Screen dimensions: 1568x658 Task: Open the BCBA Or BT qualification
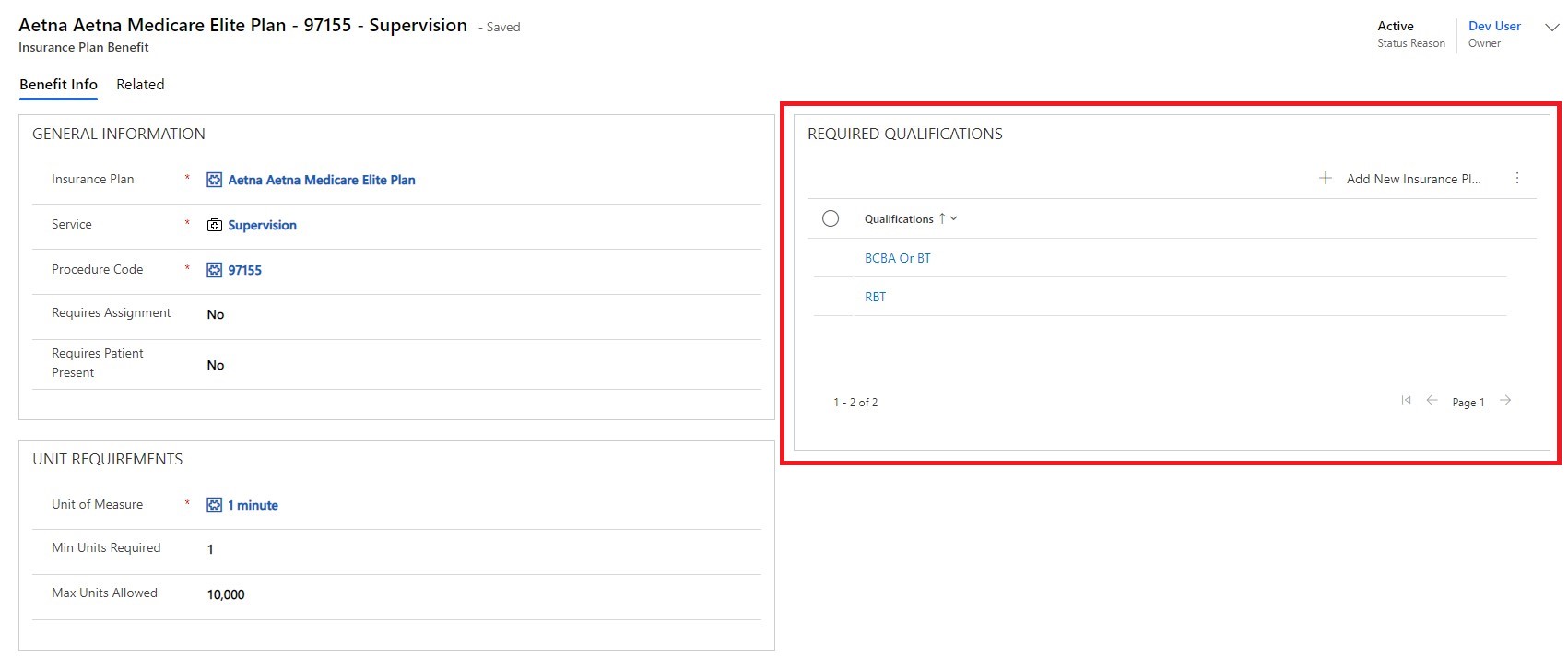[898, 258]
